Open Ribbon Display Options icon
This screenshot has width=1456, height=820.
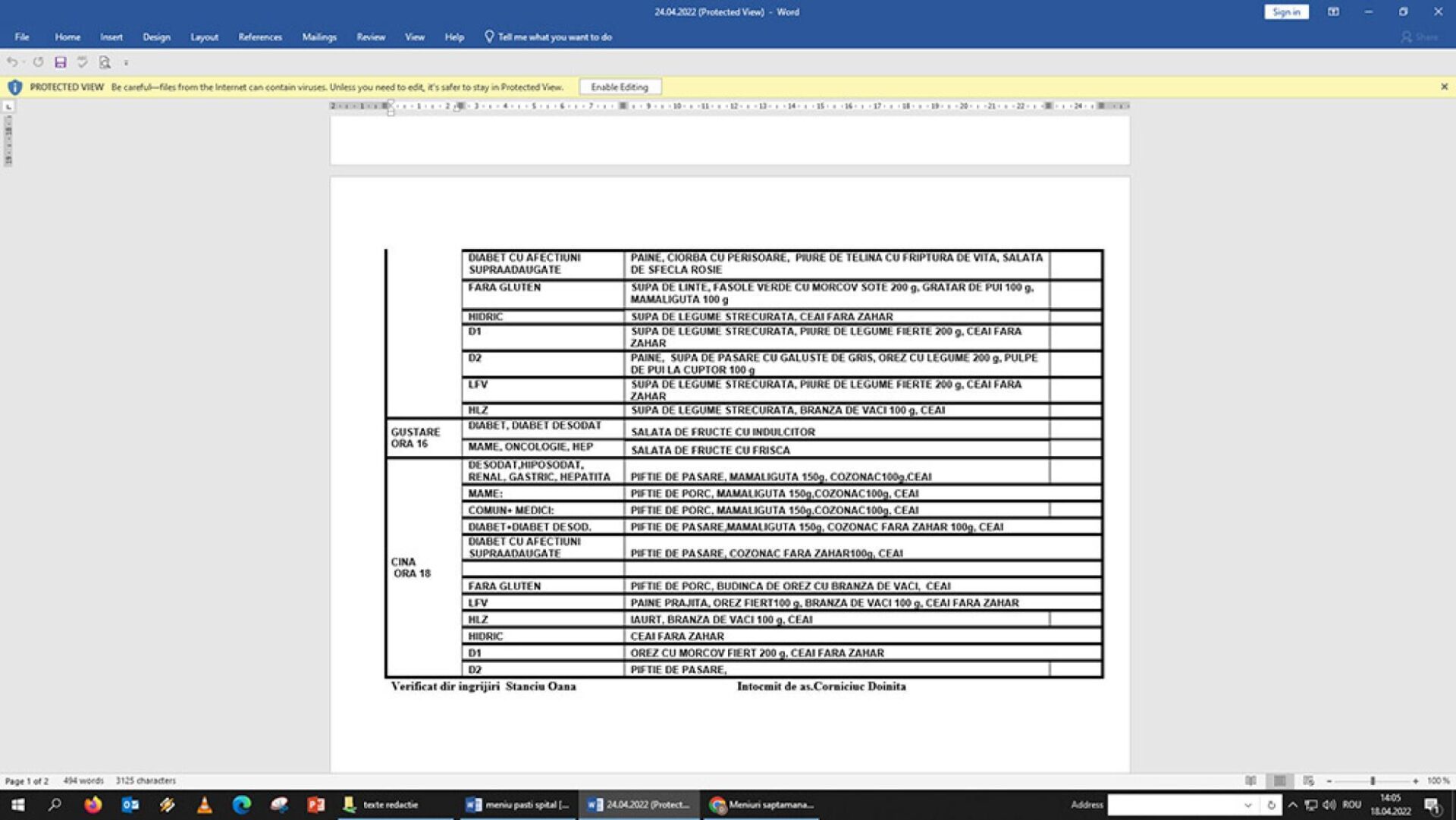(1333, 12)
